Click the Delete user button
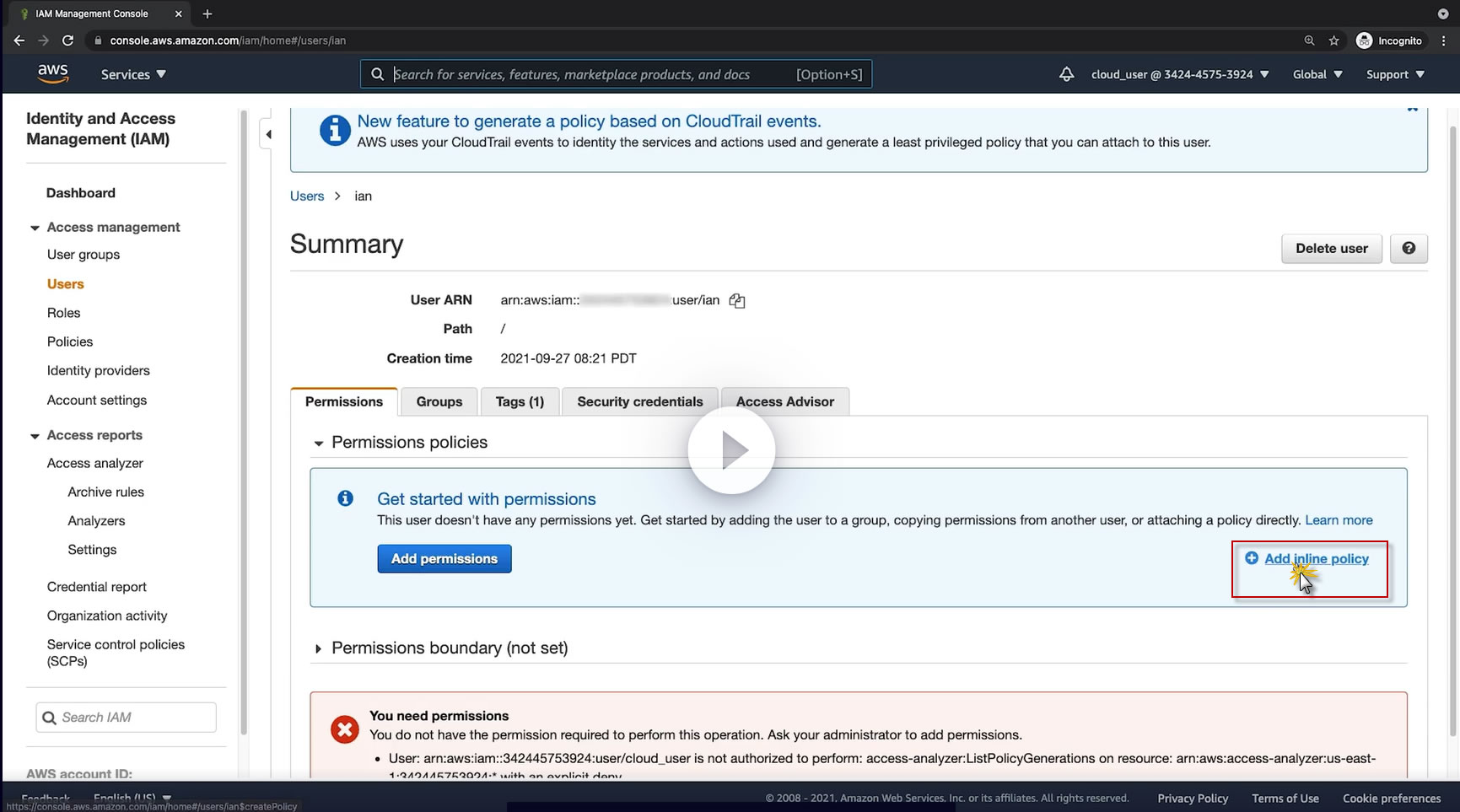The height and width of the screenshot is (812, 1460). 1331,249
